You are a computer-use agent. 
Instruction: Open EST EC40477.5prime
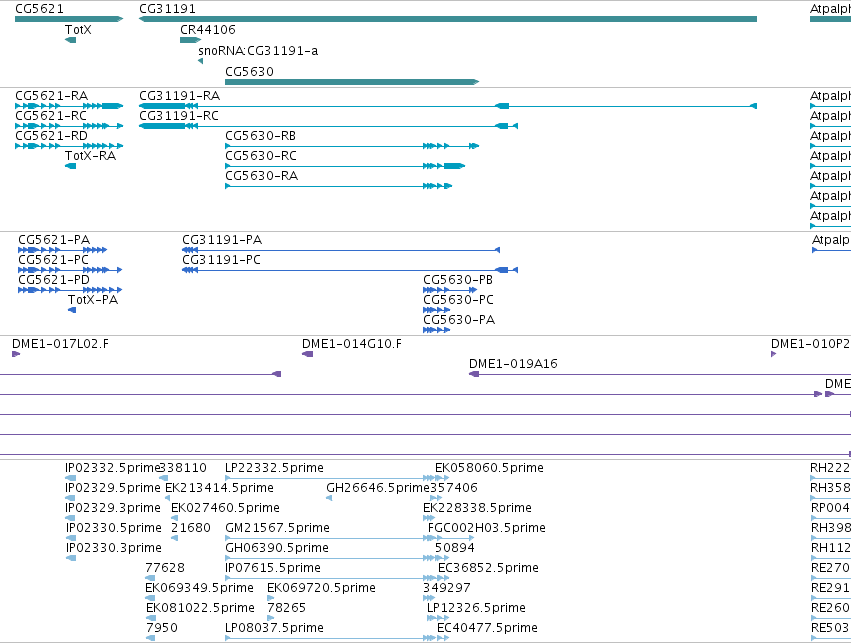point(487,628)
